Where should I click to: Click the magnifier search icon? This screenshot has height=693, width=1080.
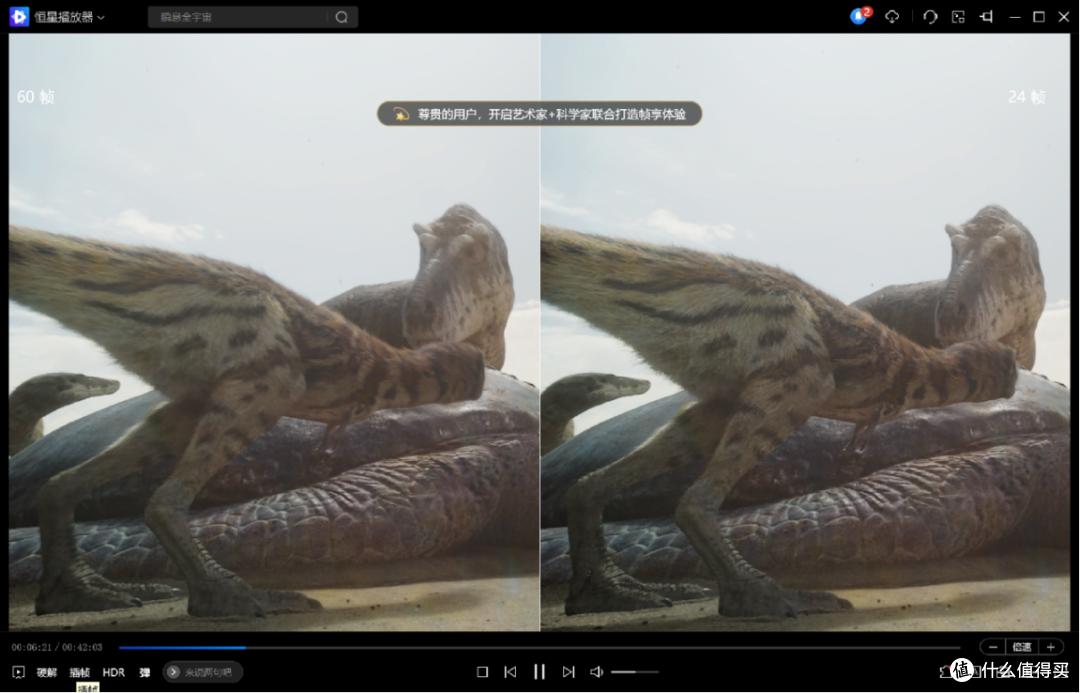[342, 17]
